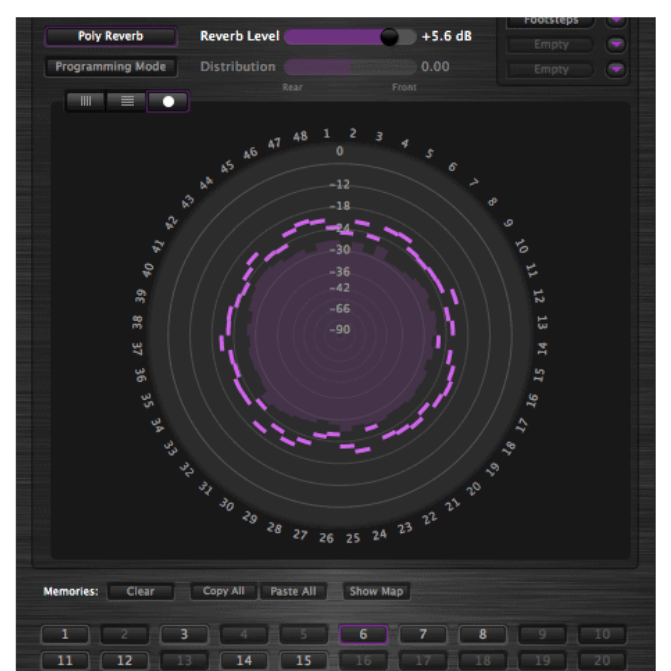The image size is (671, 671).
Task: Select the vertical bars view icon
Action: pos(86,101)
